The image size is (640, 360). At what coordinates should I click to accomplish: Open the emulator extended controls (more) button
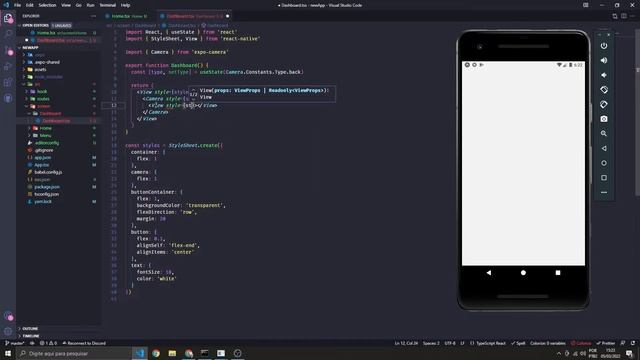point(604,192)
